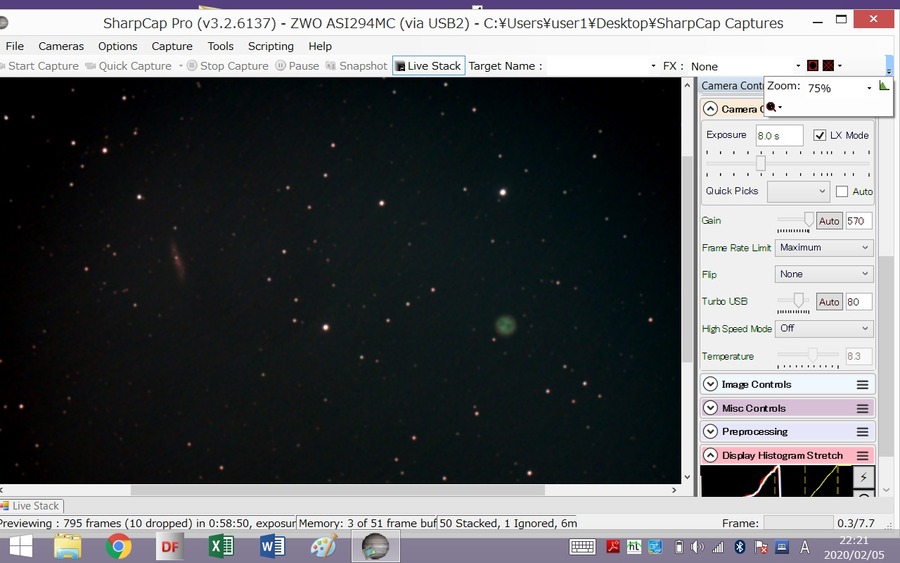Image resolution: width=900 pixels, height=563 pixels.
Task: Click the Turbo USB value field 80
Action: 859,302
